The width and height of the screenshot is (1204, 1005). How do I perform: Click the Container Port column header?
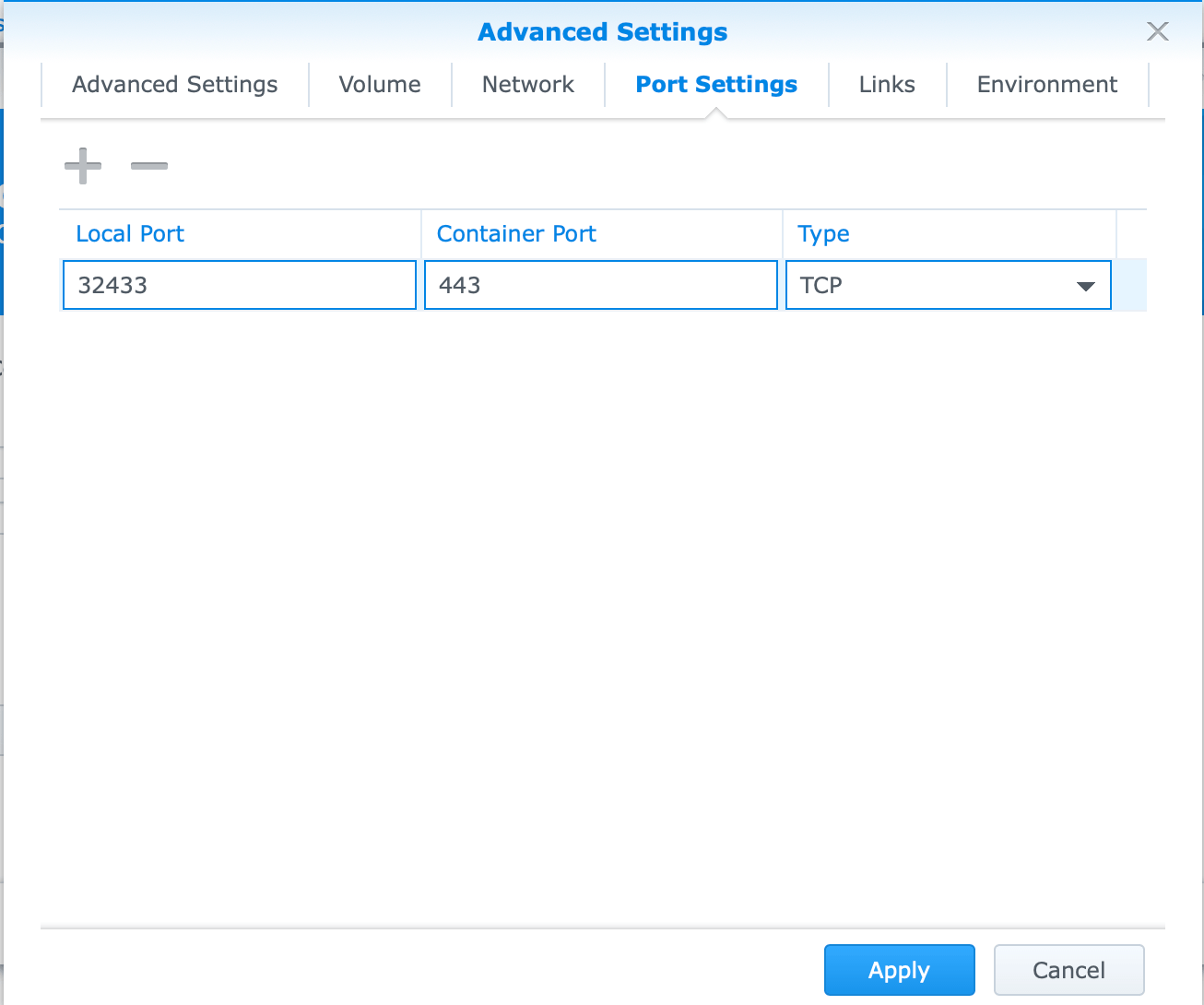(x=516, y=233)
